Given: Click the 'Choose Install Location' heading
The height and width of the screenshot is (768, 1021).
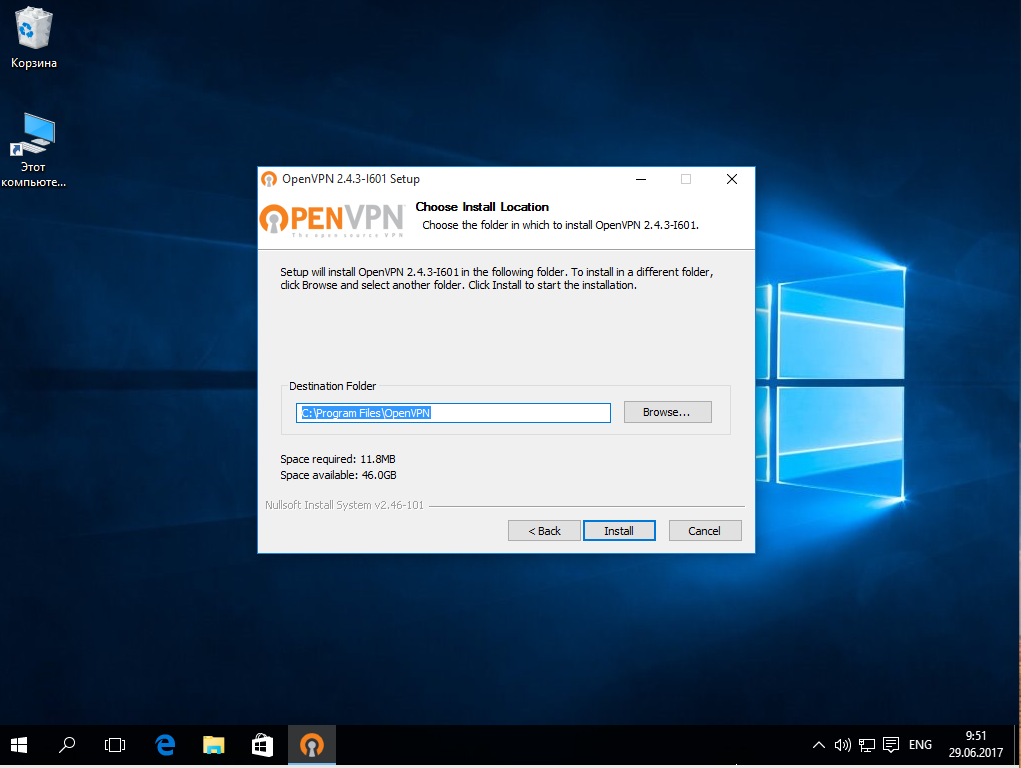Looking at the screenshot, I should tap(482, 207).
